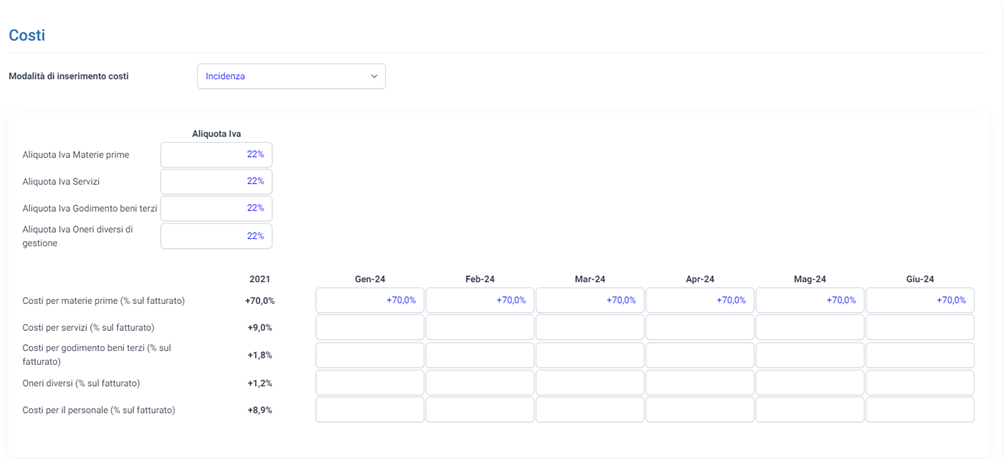Click Mar-24 Oneri diversi cell
Image resolution: width=1004 pixels, height=459 pixels.
pyautogui.click(x=590, y=383)
